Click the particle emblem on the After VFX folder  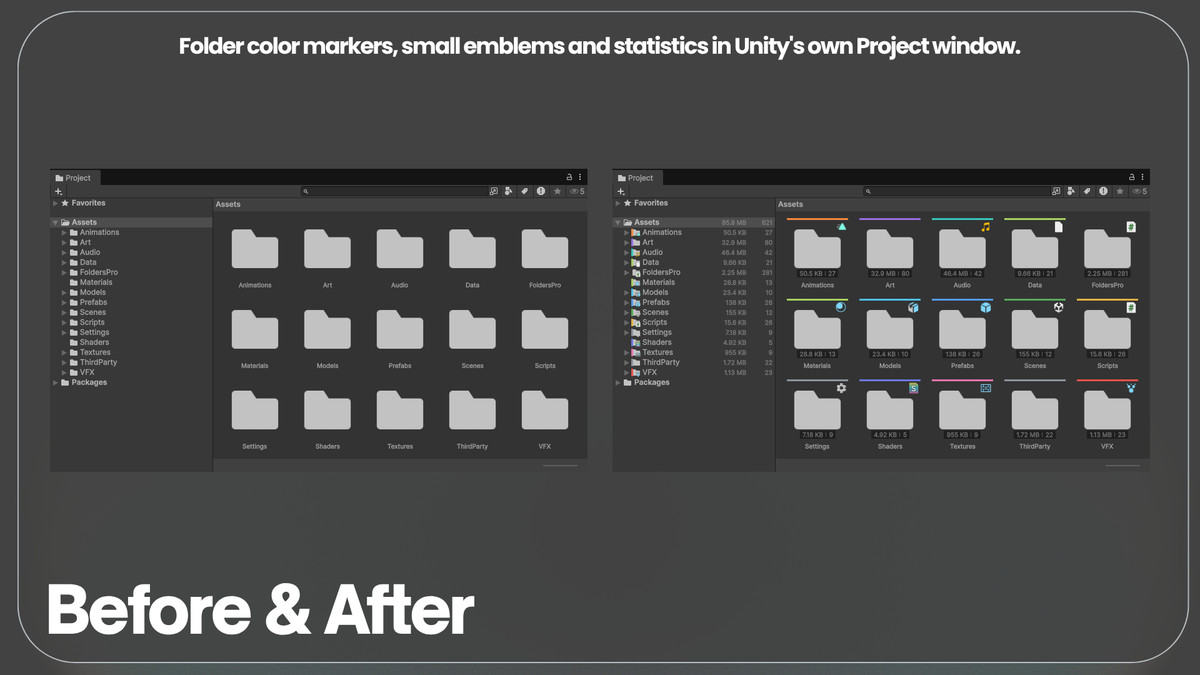1131,388
